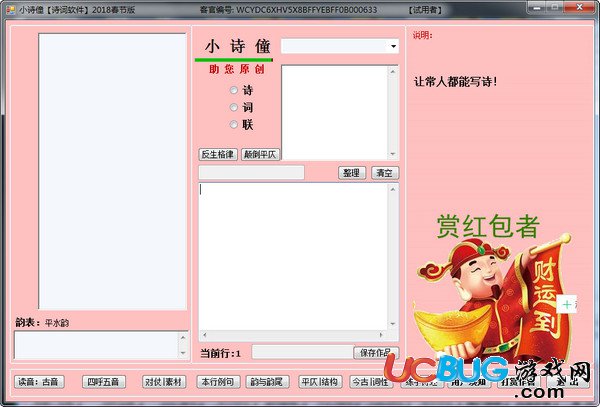Click the 整理 button

(x=352, y=173)
